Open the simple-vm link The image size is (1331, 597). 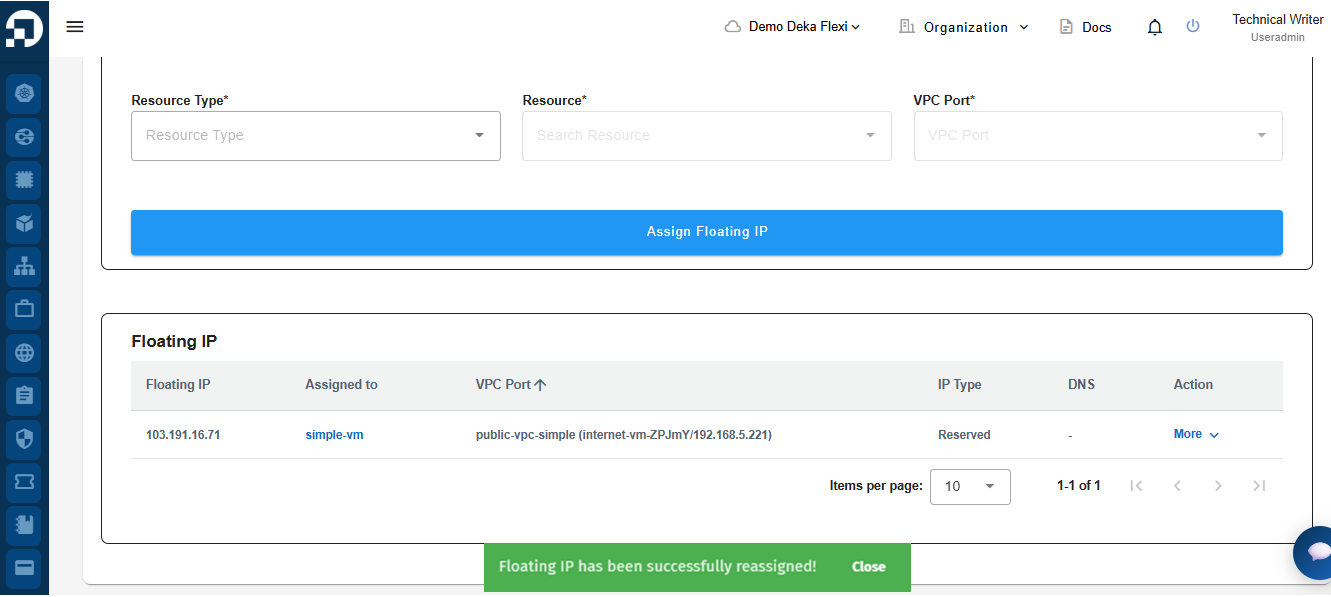coord(334,435)
